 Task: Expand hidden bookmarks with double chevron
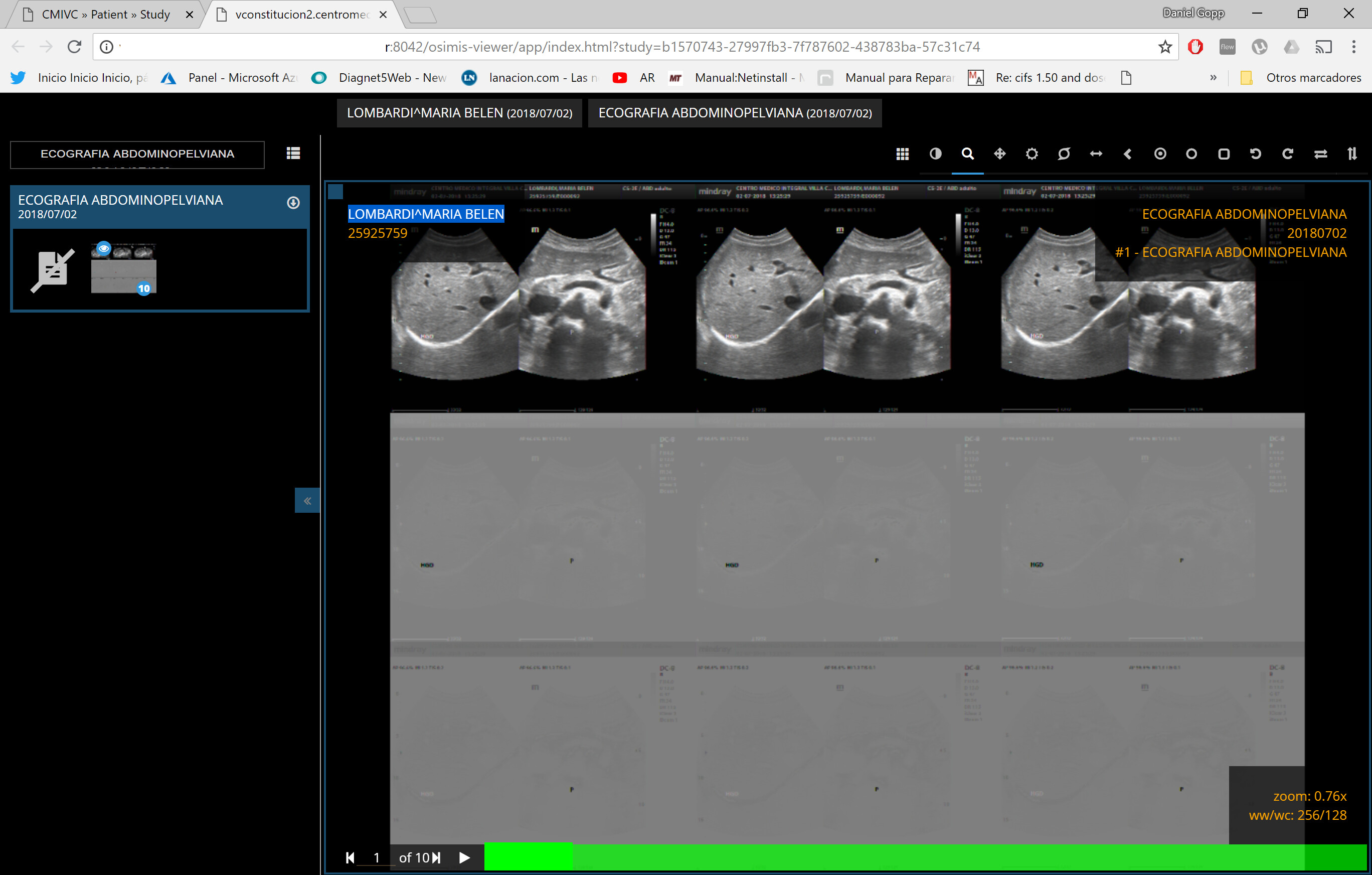click(x=1213, y=78)
